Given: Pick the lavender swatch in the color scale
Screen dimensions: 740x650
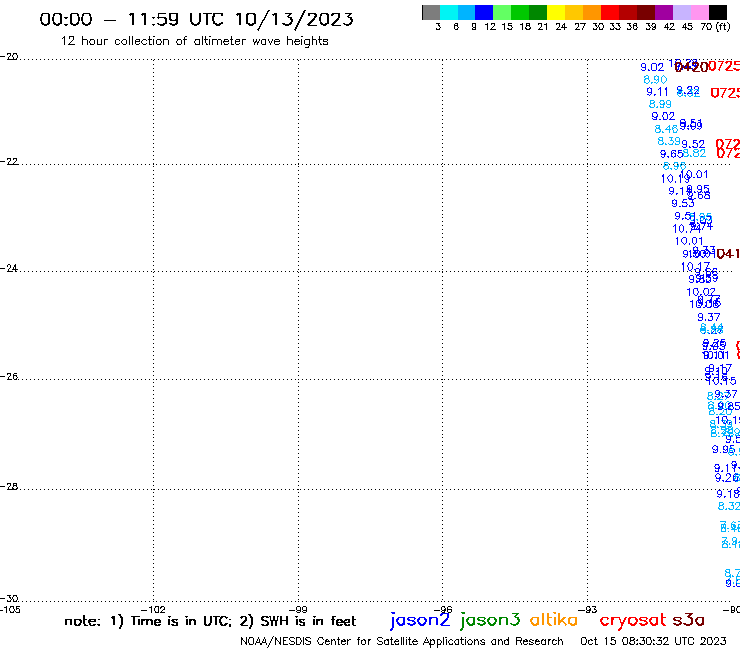Looking at the screenshot, I should (x=682, y=12).
